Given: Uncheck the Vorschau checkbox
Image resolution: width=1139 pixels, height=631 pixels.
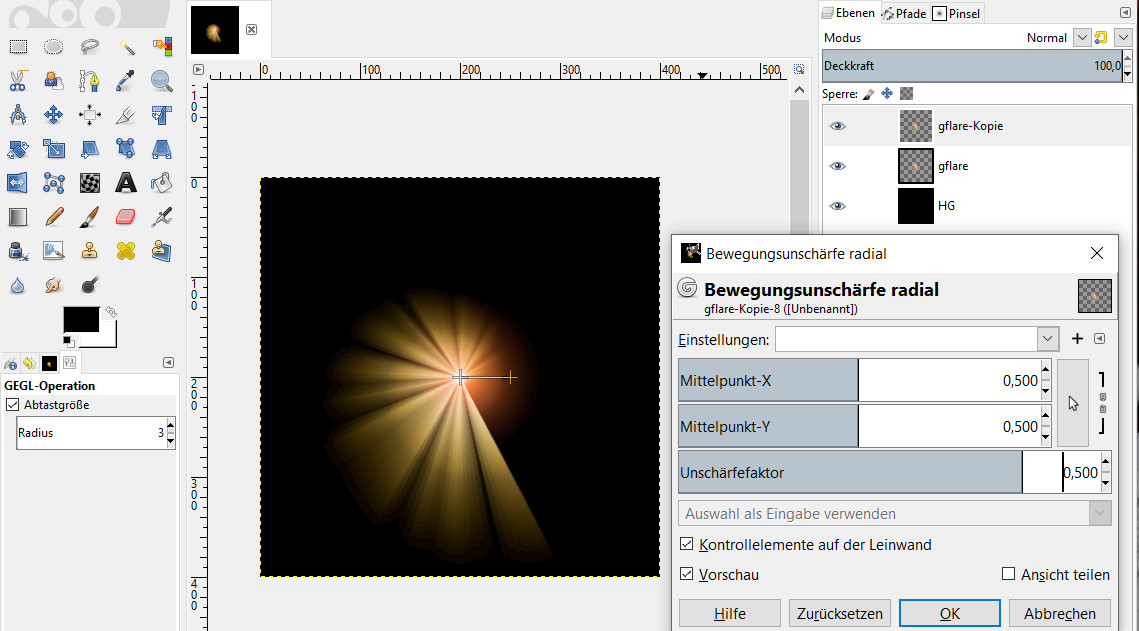Looking at the screenshot, I should click(x=686, y=575).
